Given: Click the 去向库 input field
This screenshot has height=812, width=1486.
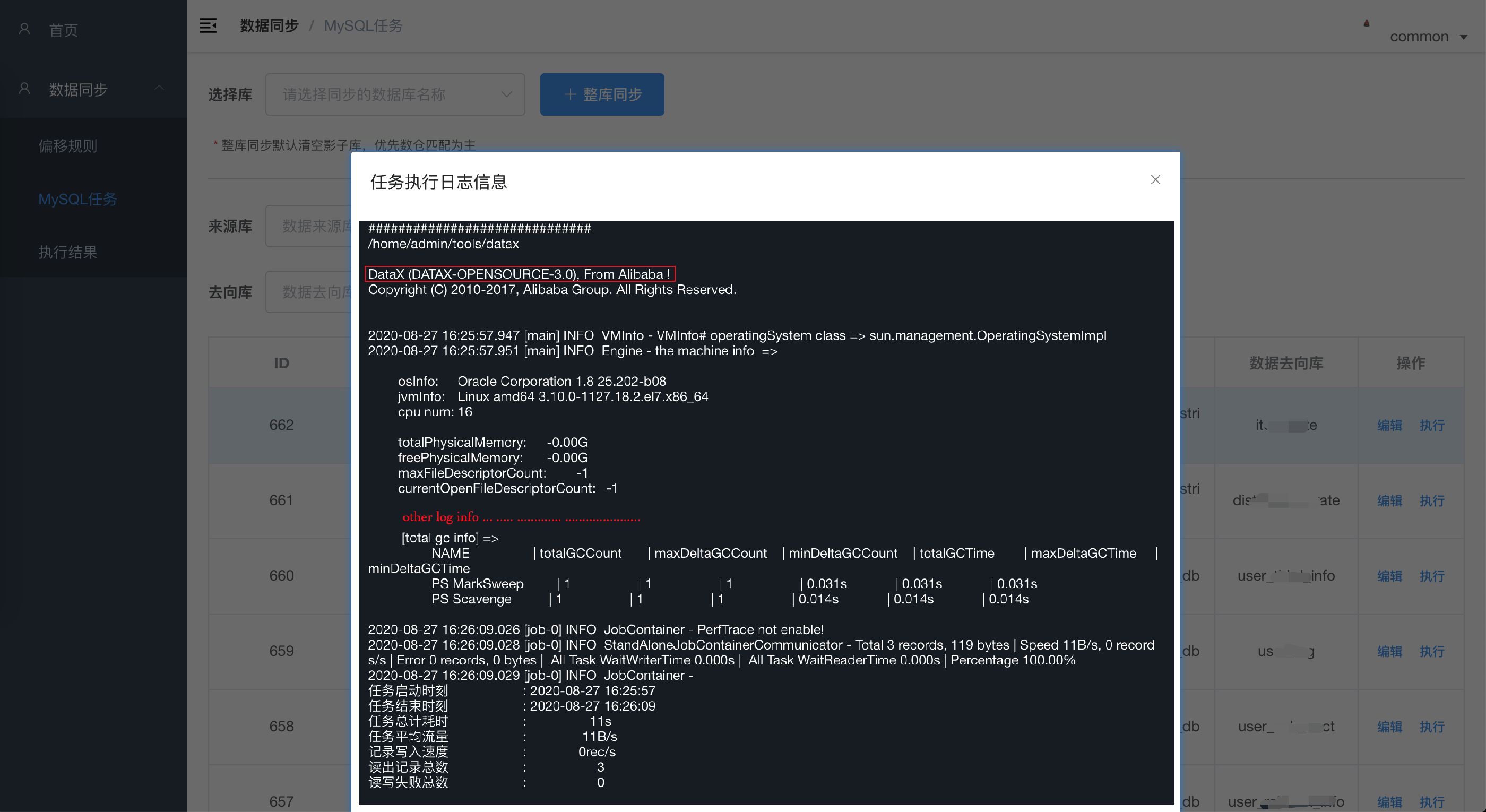Looking at the screenshot, I should [309, 292].
